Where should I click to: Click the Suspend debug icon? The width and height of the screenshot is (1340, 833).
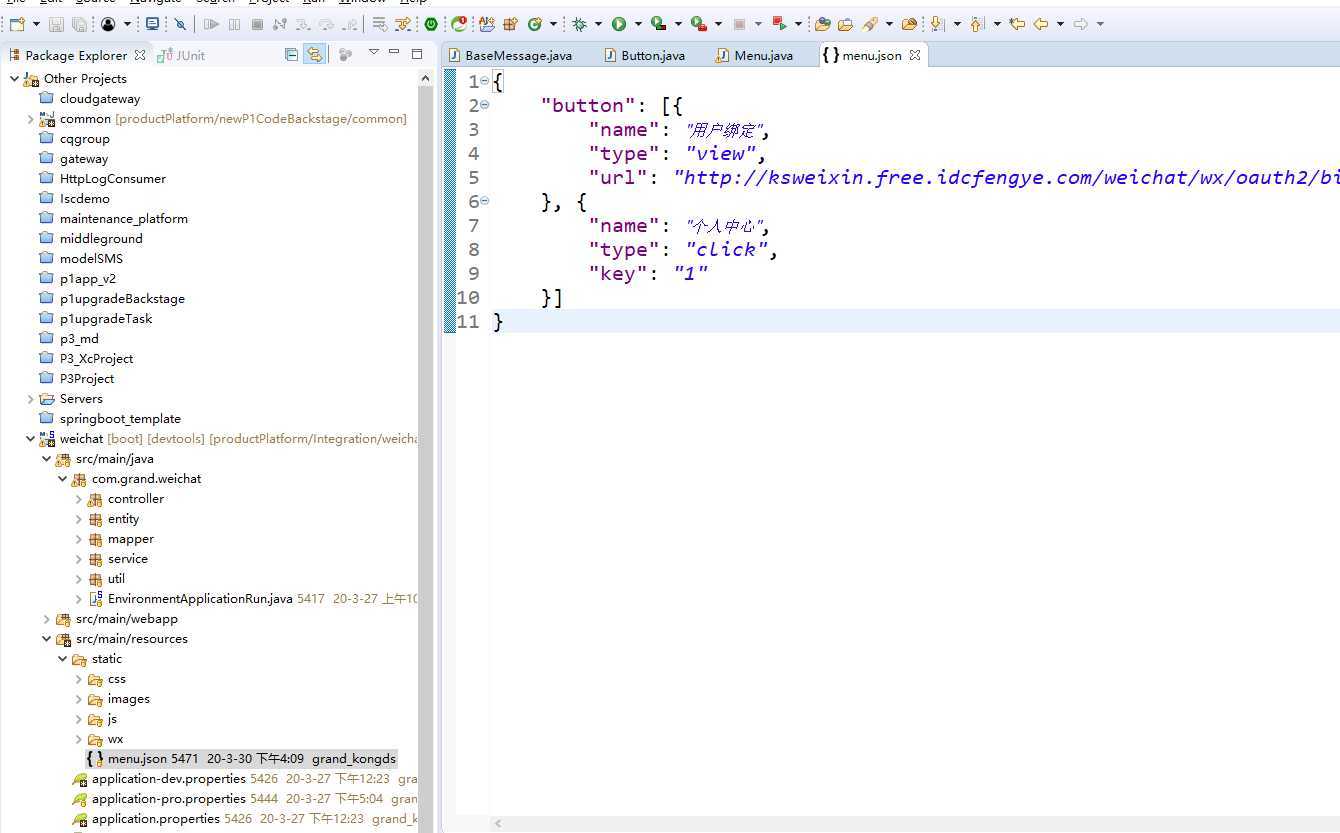tap(234, 24)
